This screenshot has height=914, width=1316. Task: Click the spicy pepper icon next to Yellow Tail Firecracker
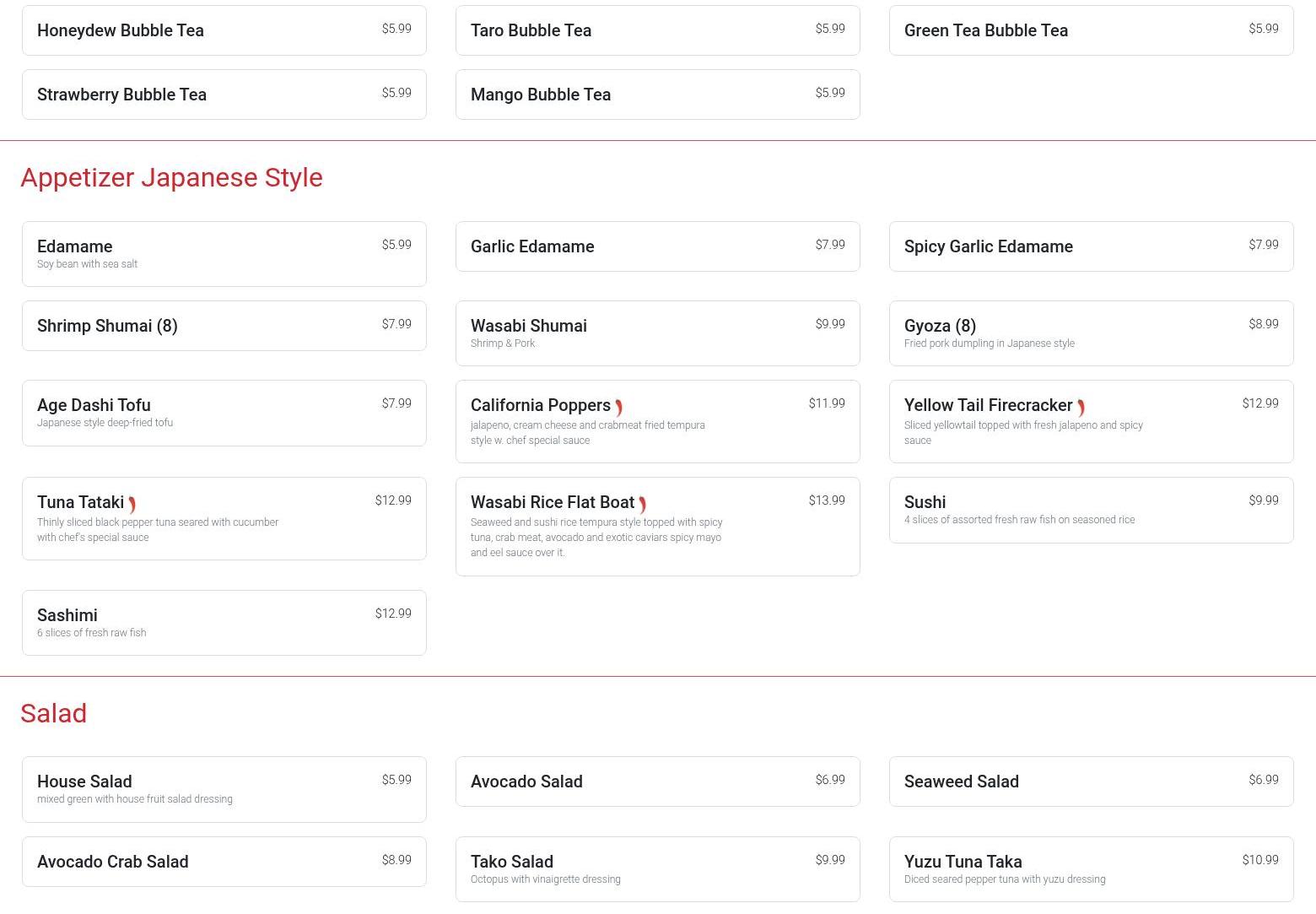1081,408
